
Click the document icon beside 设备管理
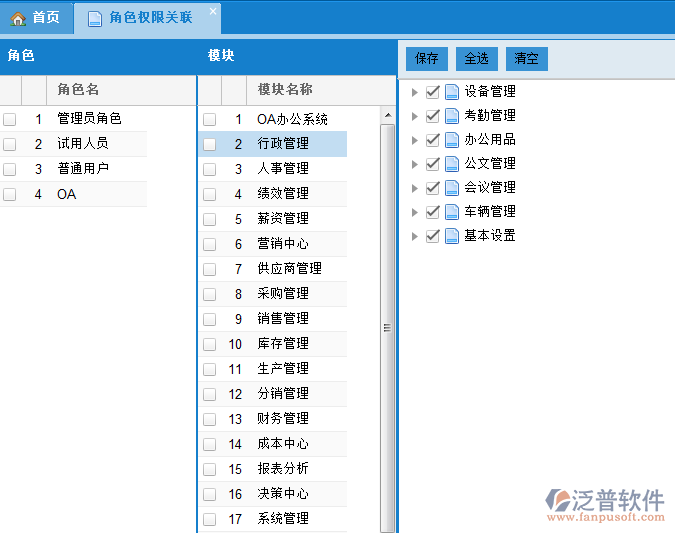click(x=451, y=92)
